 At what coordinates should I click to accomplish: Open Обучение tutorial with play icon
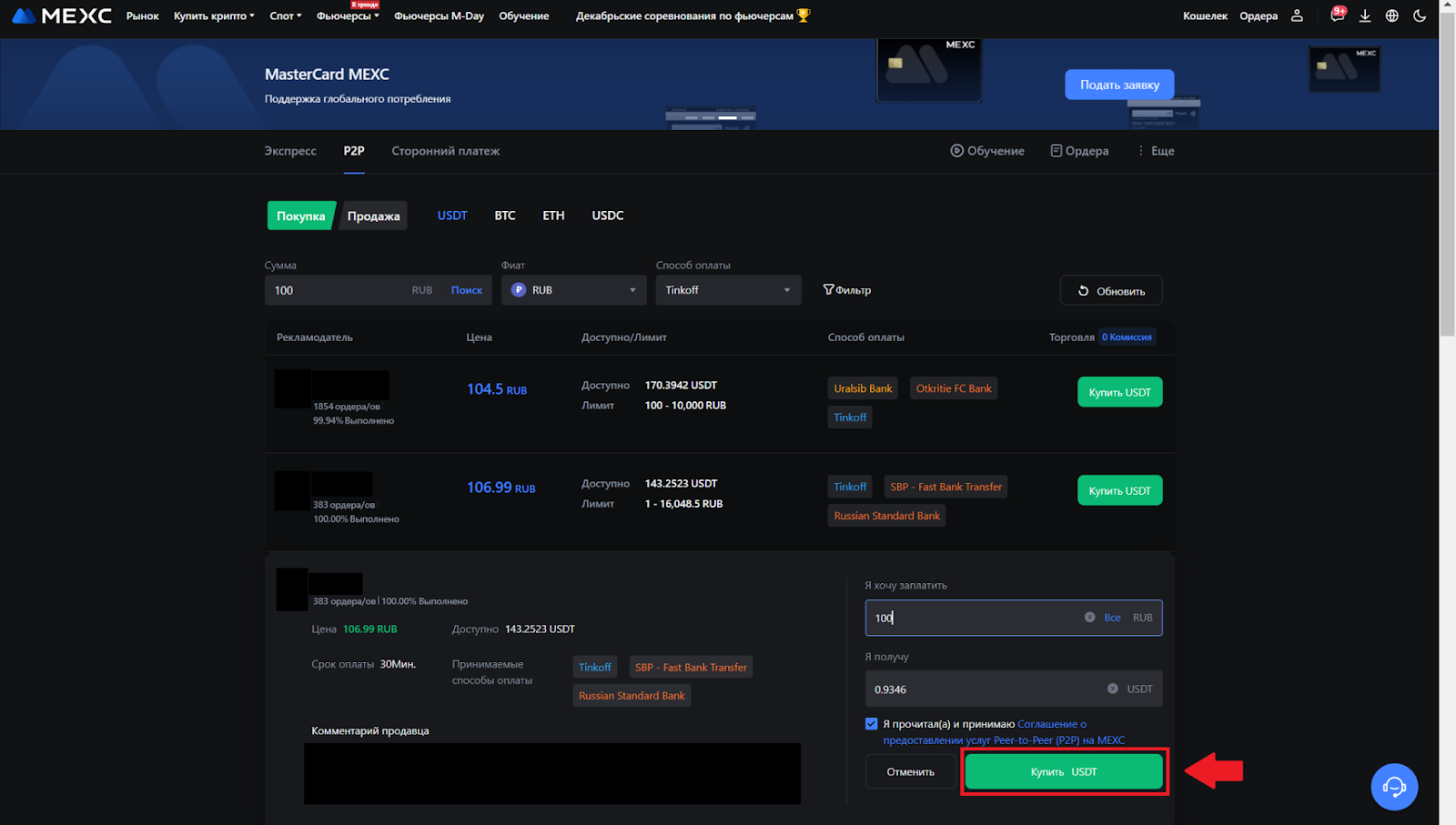(x=987, y=151)
